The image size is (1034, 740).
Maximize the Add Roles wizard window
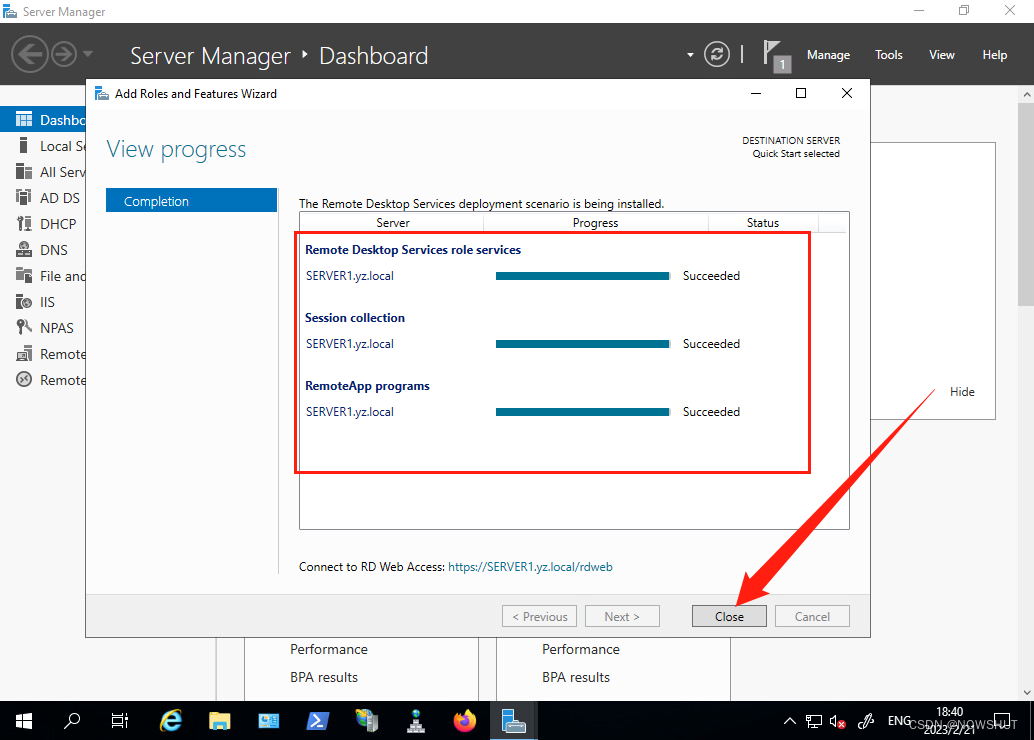point(801,94)
